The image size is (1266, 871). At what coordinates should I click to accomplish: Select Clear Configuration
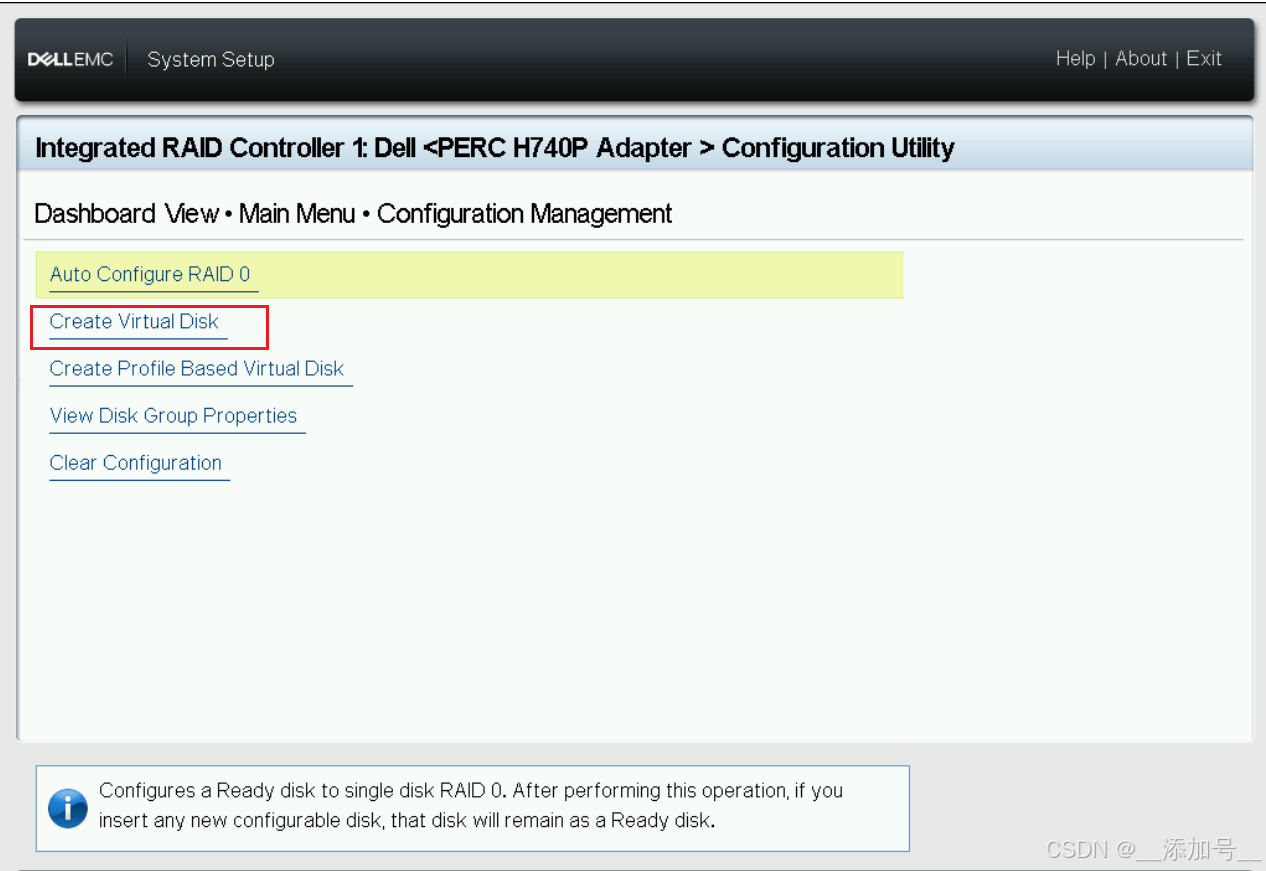(x=135, y=463)
